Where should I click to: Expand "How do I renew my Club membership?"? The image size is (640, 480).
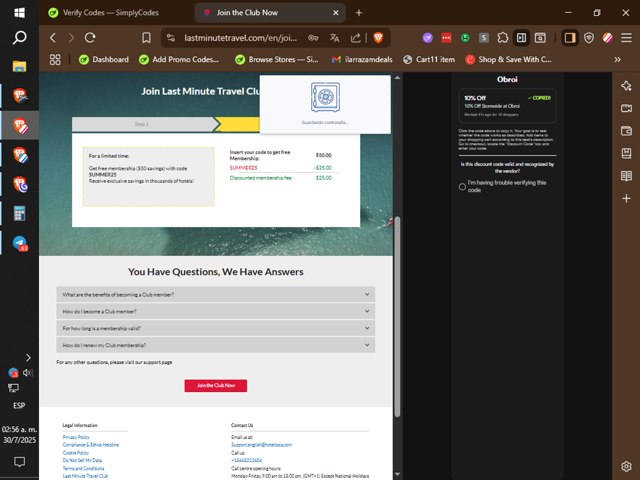click(216, 345)
